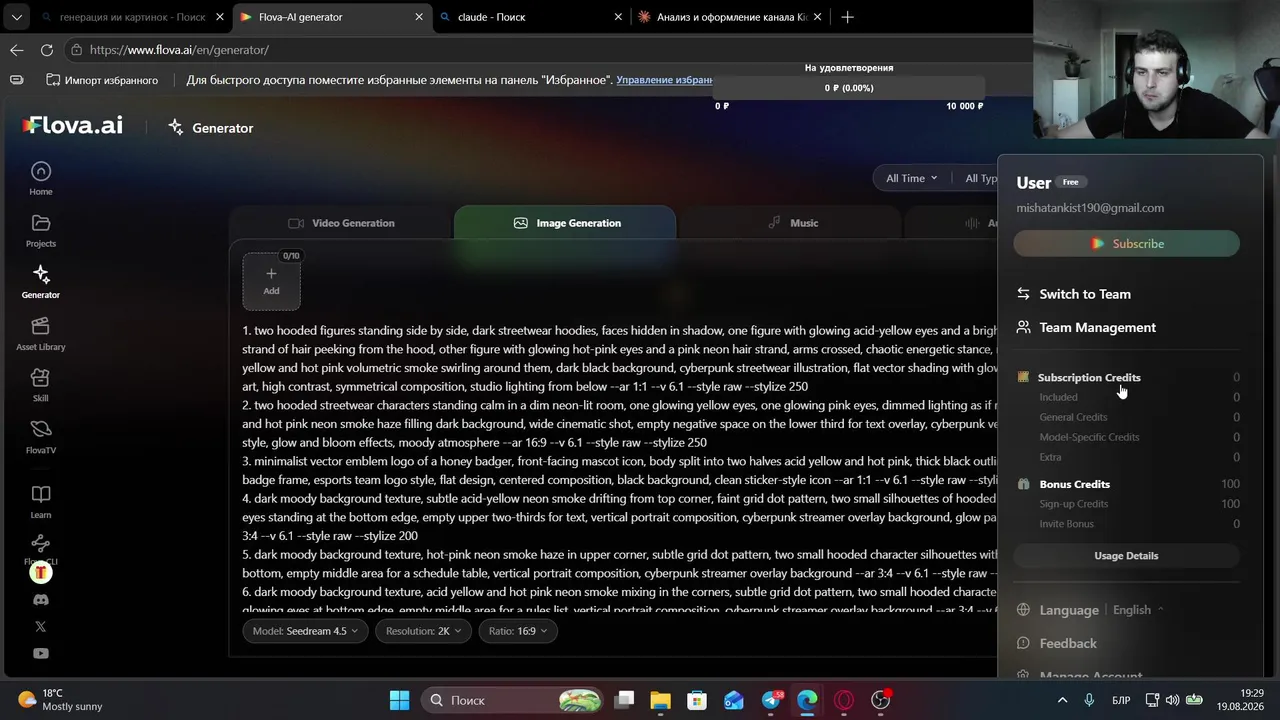Click the microphone icon in system tray

point(1088,700)
